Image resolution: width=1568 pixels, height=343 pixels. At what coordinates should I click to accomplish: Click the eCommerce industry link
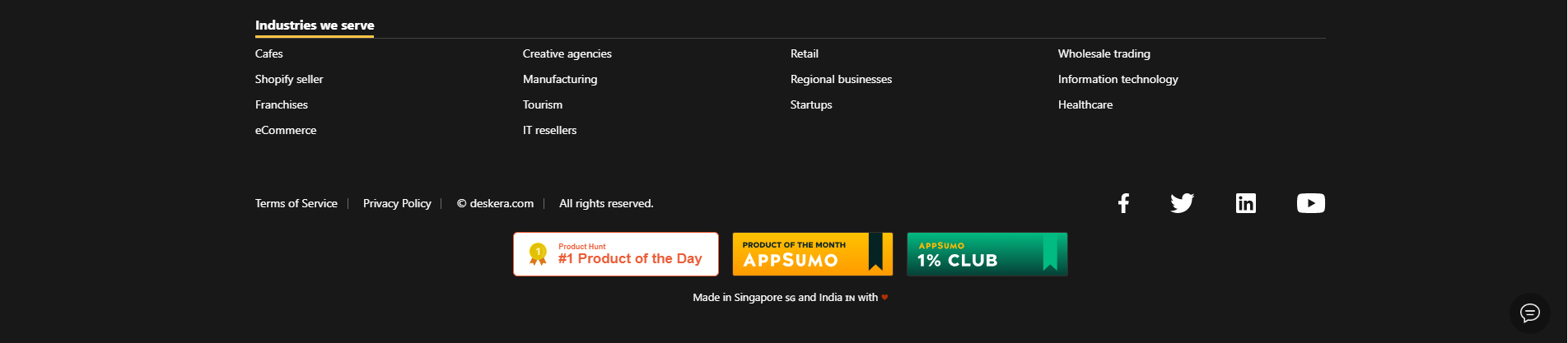tap(286, 130)
